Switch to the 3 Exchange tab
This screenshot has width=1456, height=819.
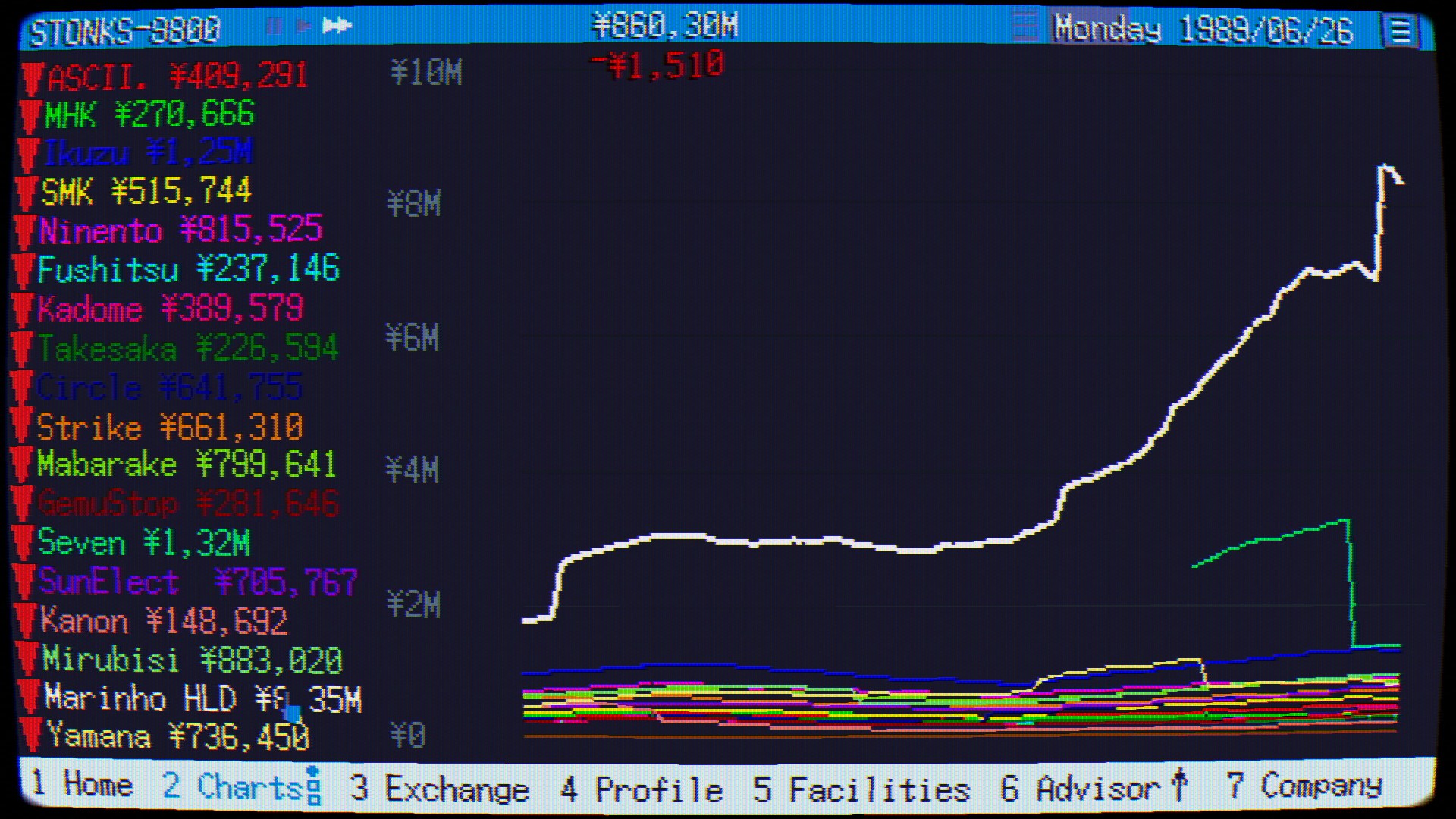coord(439,788)
